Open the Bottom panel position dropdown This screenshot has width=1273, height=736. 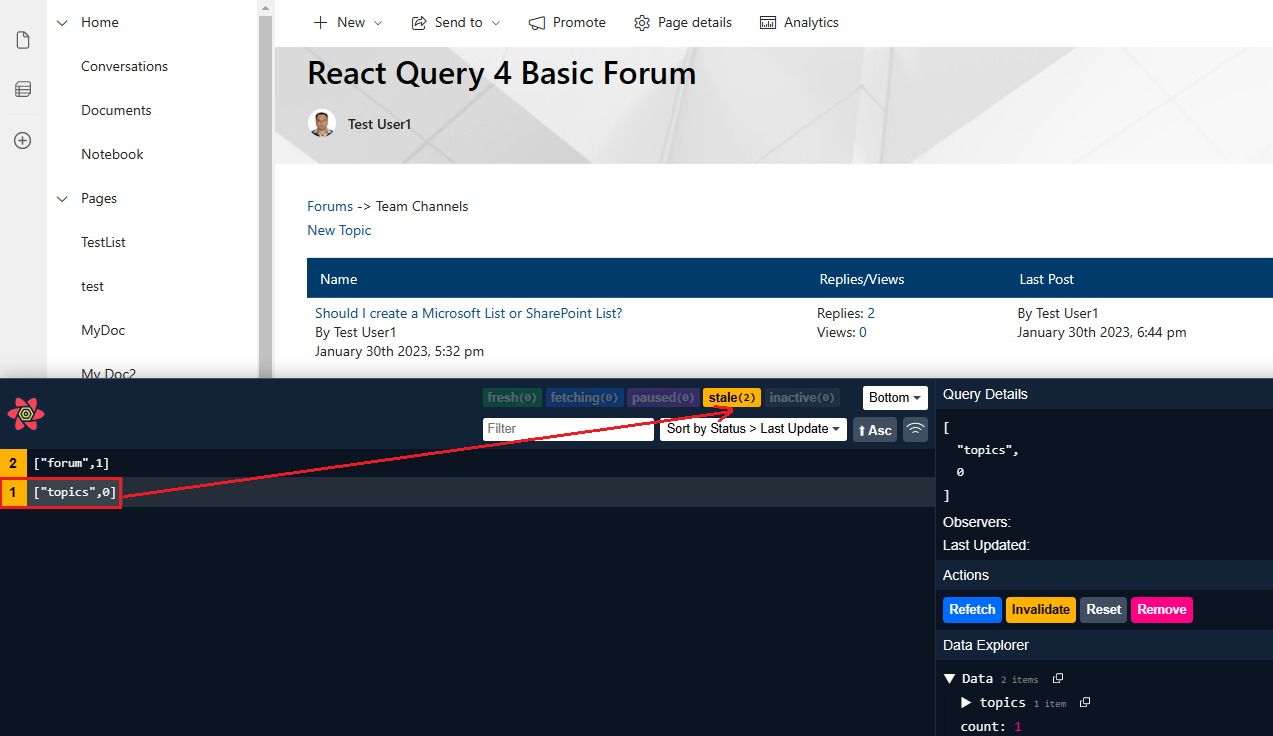pyautogui.click(x=895, y=398)
